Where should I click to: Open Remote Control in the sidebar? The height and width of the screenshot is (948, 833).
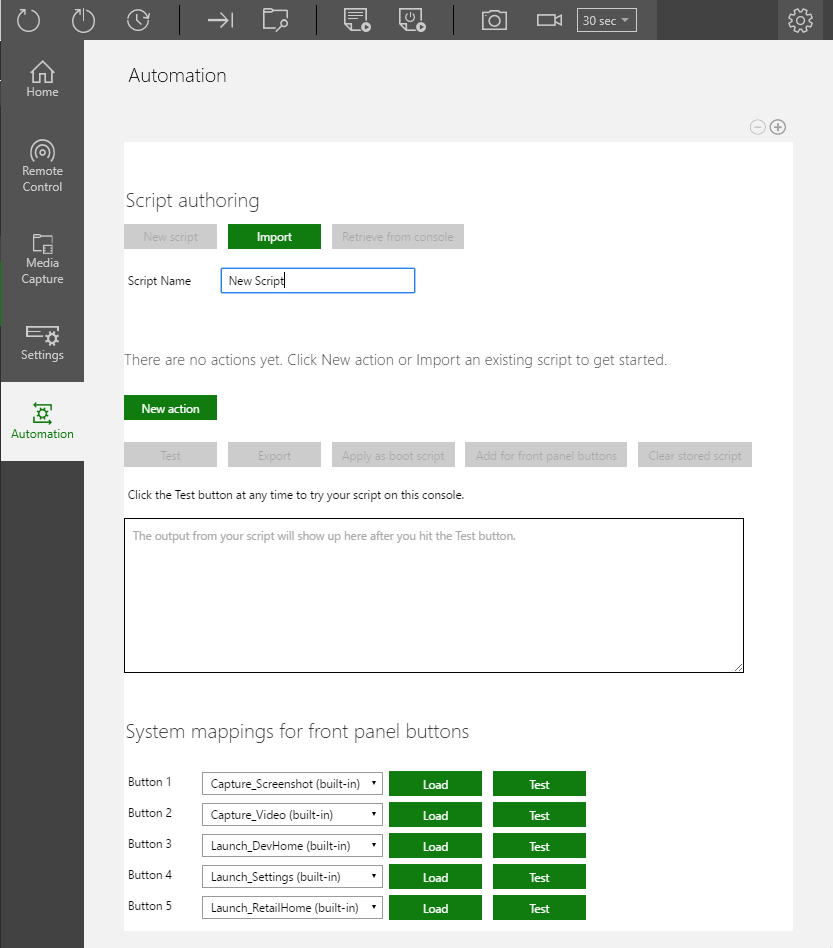[x=42, y=166]
